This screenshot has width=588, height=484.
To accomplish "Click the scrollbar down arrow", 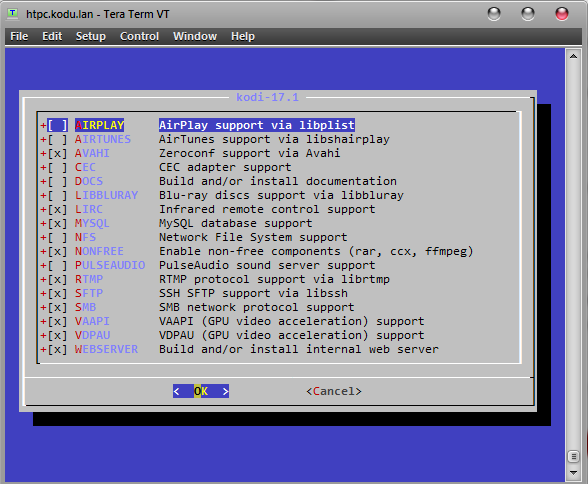I will coord(573,472).
